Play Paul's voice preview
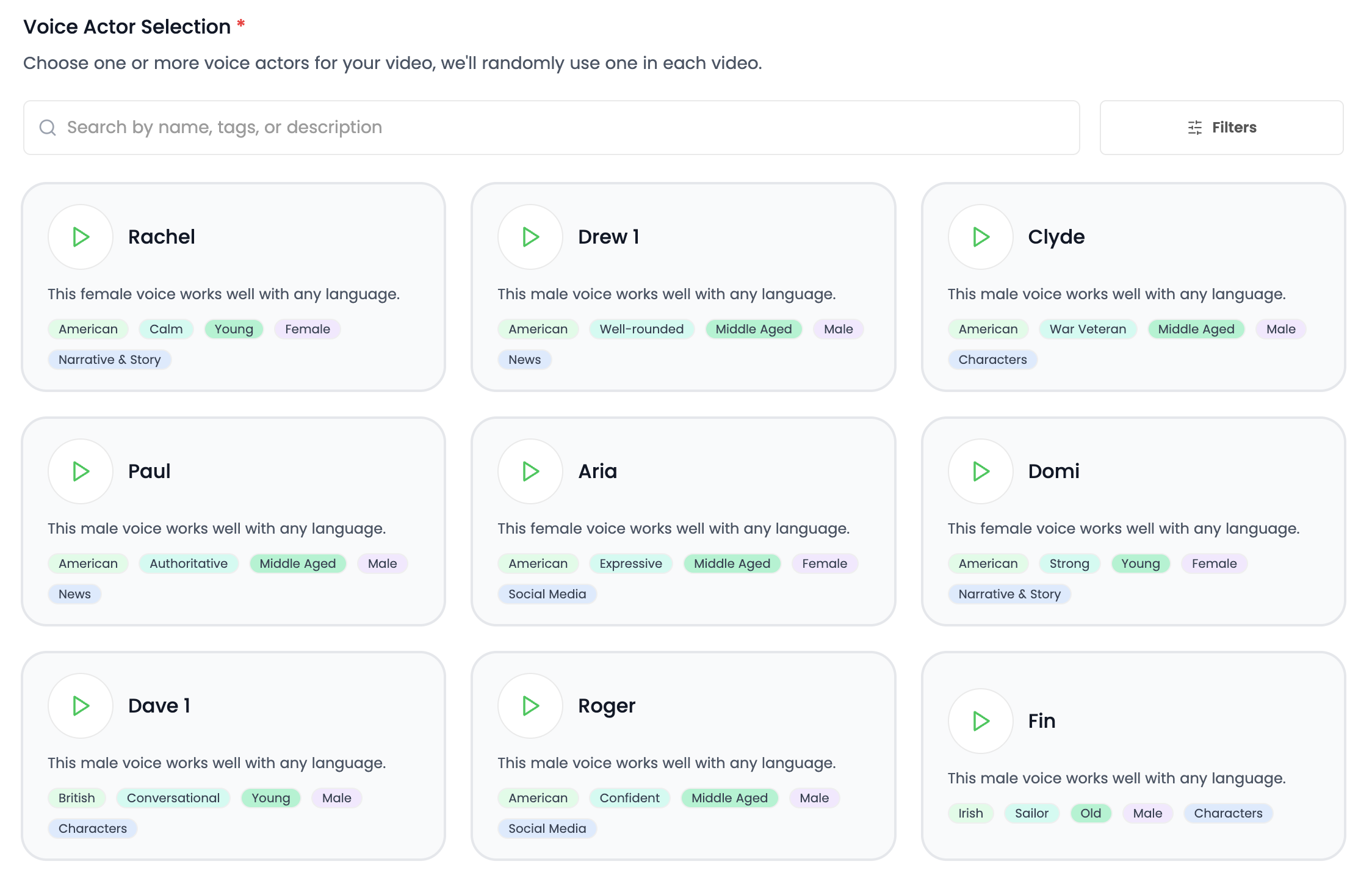Viewport: 1372px width, 878px height. click(81, 471)
